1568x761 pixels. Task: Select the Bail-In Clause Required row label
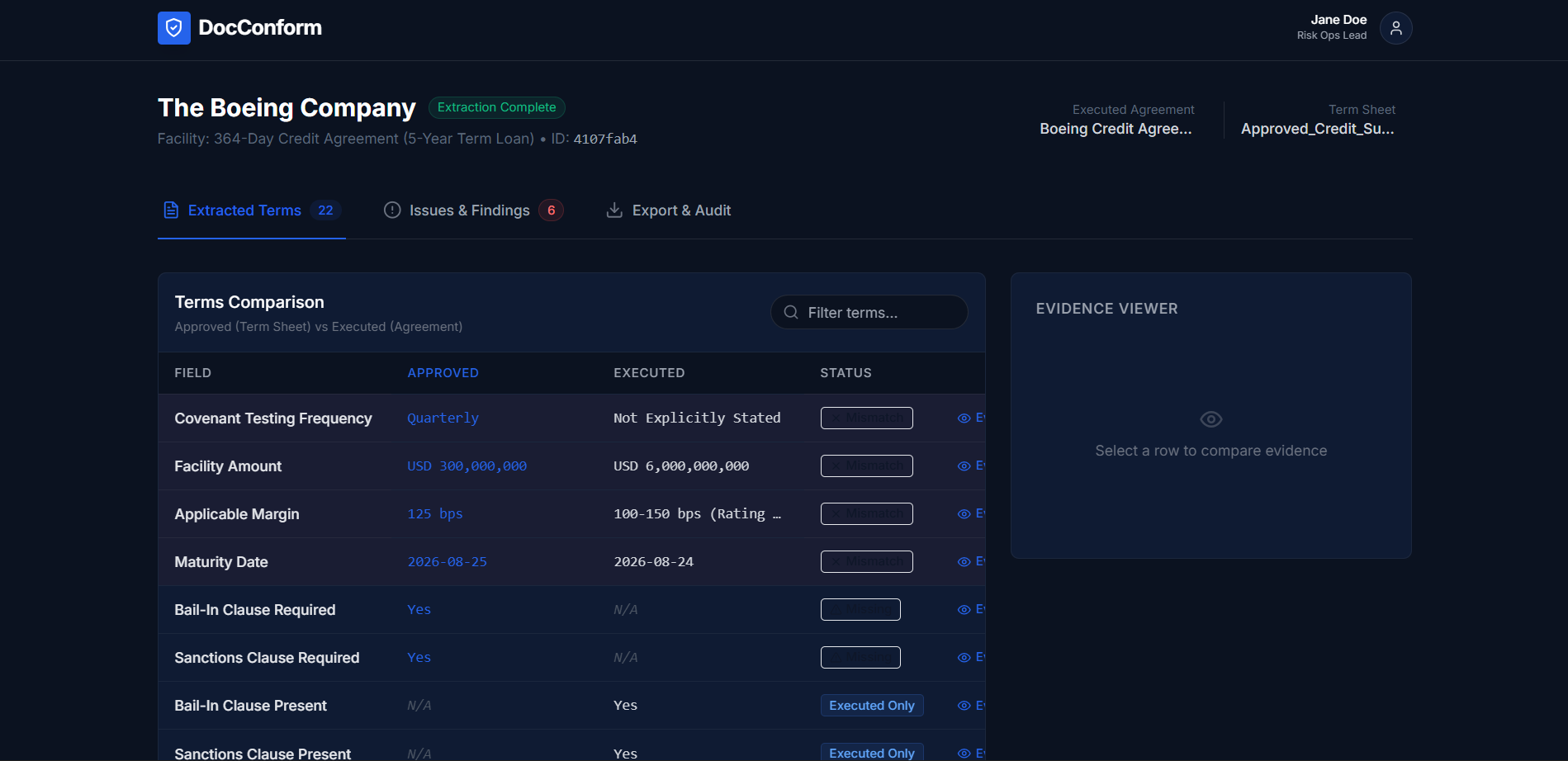255,610
